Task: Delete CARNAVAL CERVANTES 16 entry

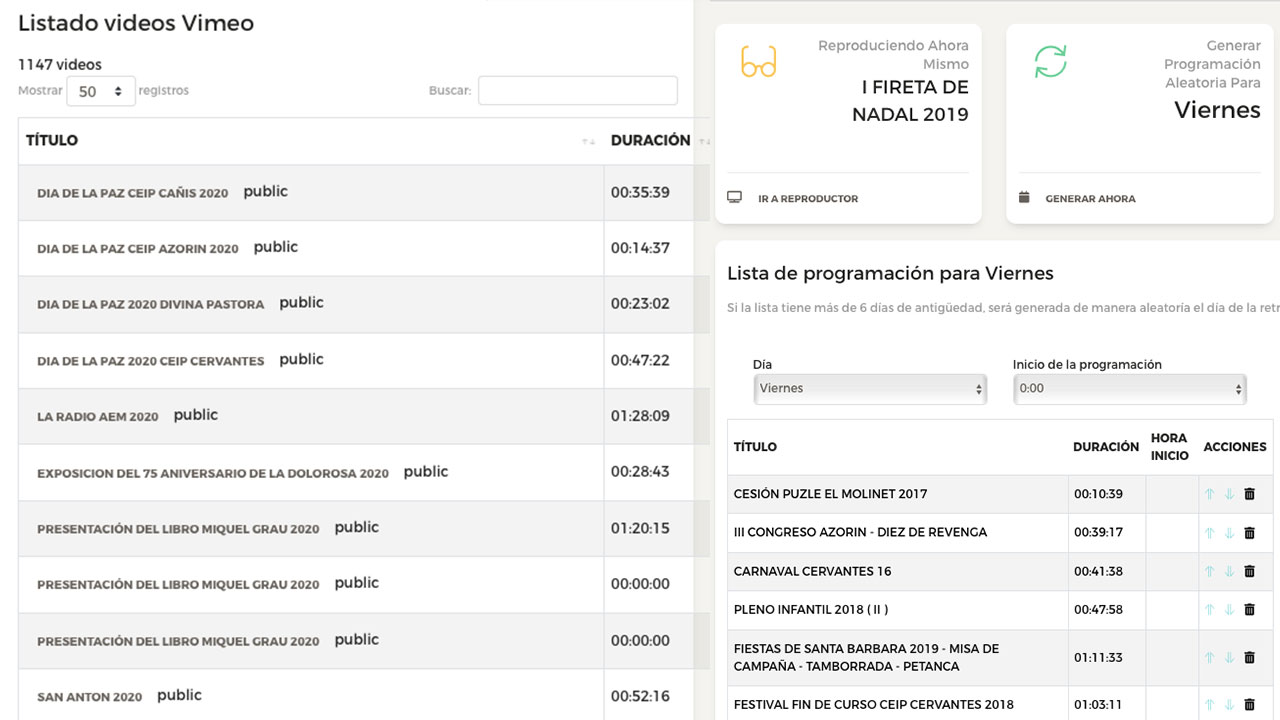Action: (x=1249, y=572)
